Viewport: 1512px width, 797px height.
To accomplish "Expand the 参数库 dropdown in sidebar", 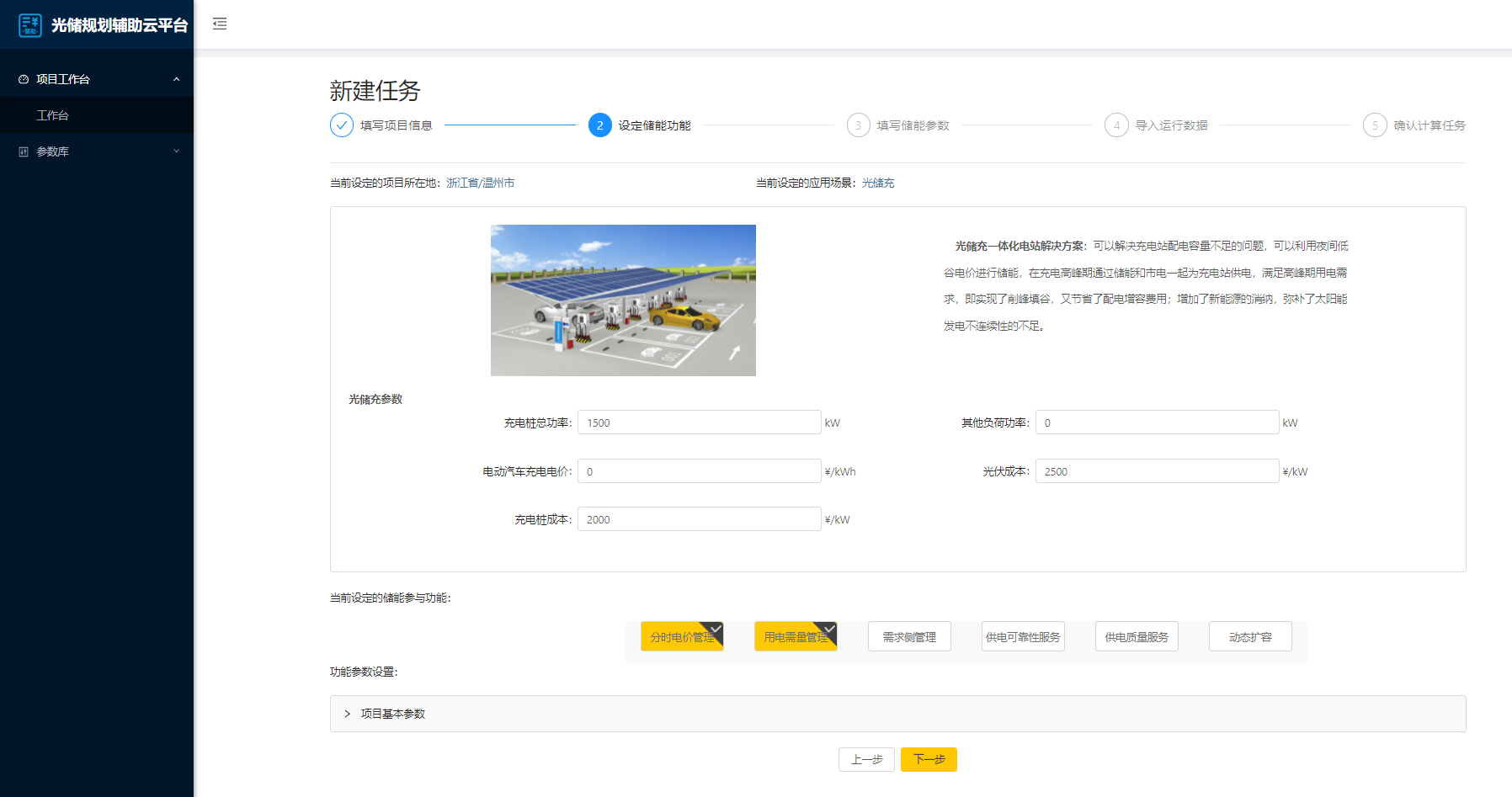I will point(176,151).
